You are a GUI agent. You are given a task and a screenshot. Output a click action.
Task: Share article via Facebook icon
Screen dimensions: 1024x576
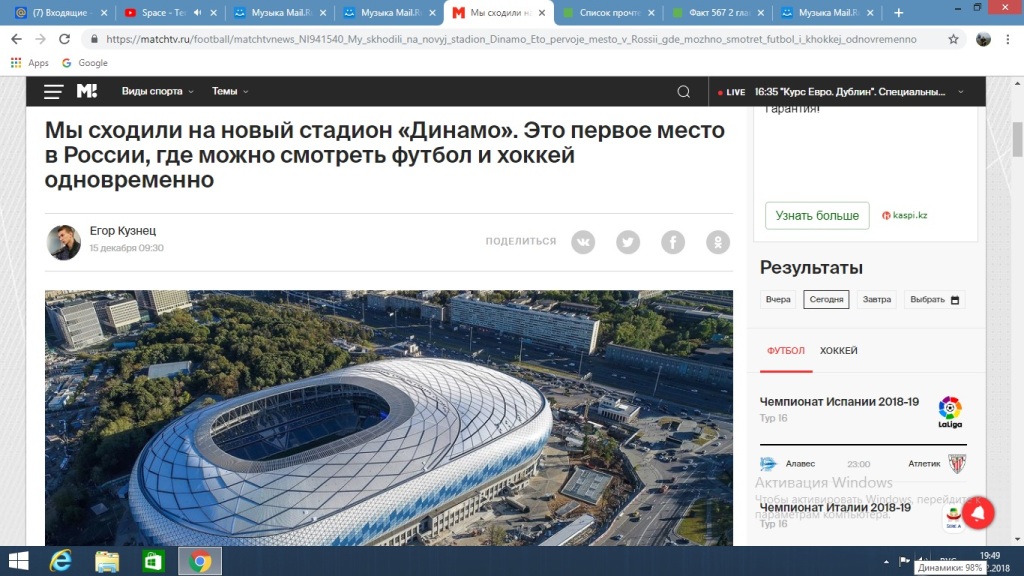673,242
